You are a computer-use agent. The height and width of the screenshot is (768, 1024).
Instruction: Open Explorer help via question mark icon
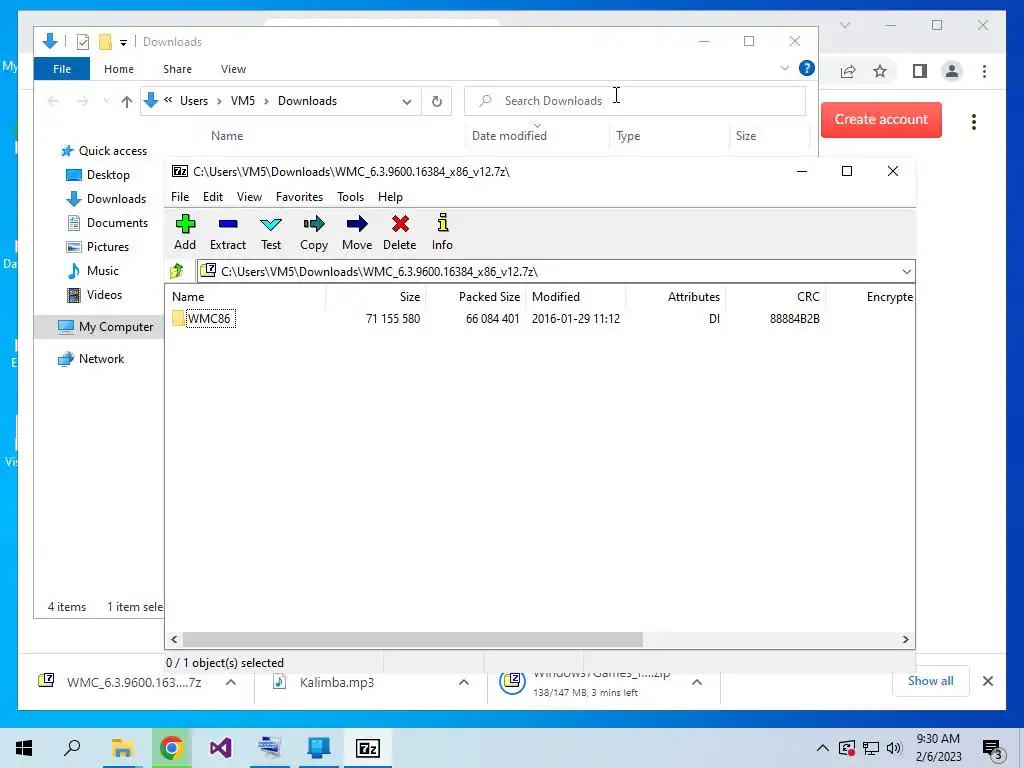[x=807, y=68]
